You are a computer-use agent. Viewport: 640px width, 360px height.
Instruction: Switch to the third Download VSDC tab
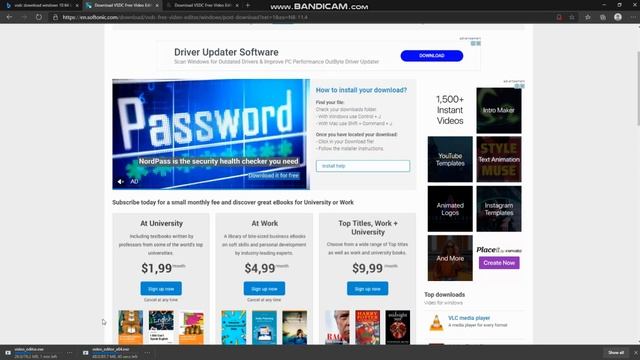(202, 6)
